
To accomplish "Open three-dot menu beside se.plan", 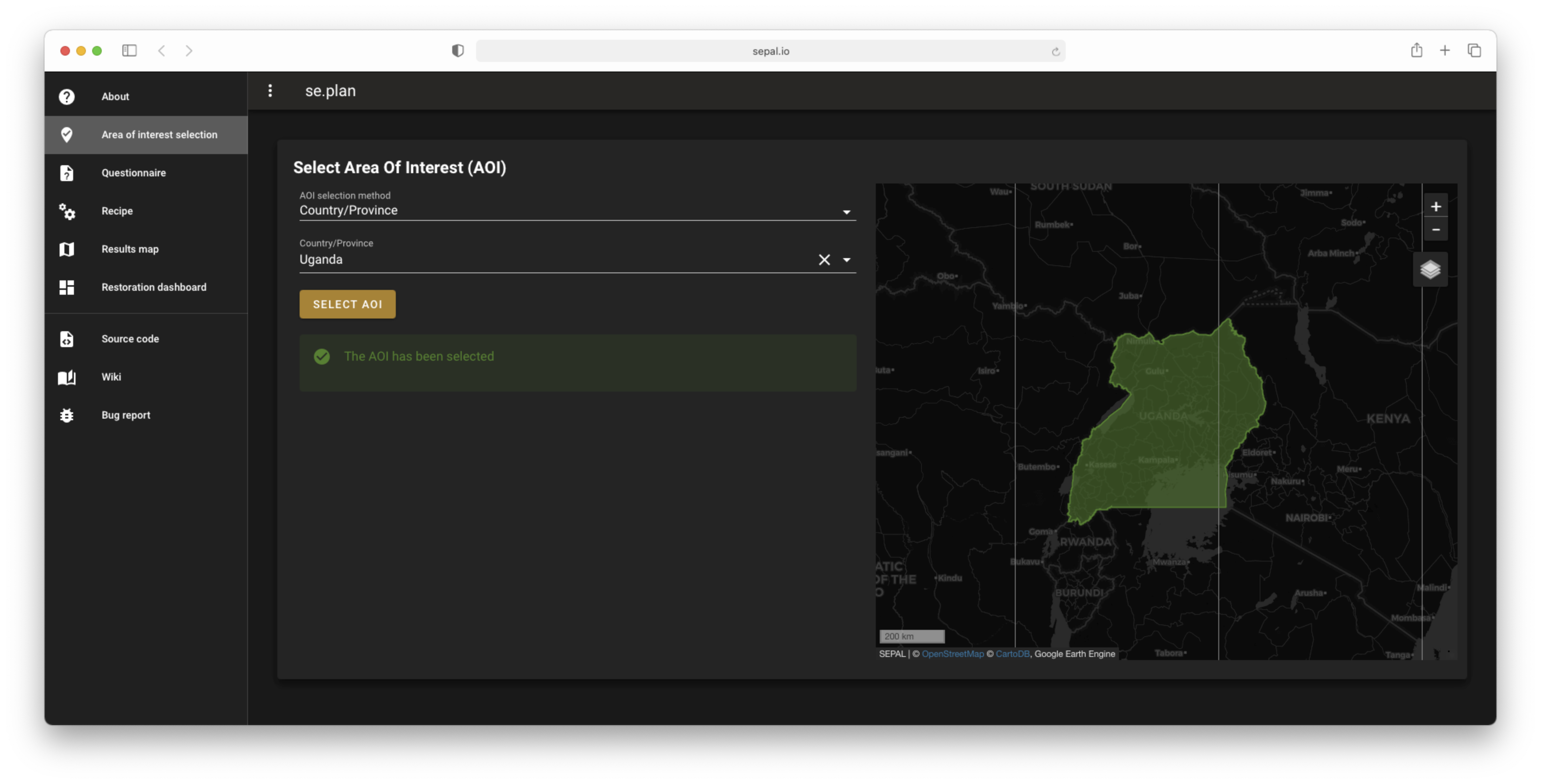I will tap(270, 90).
